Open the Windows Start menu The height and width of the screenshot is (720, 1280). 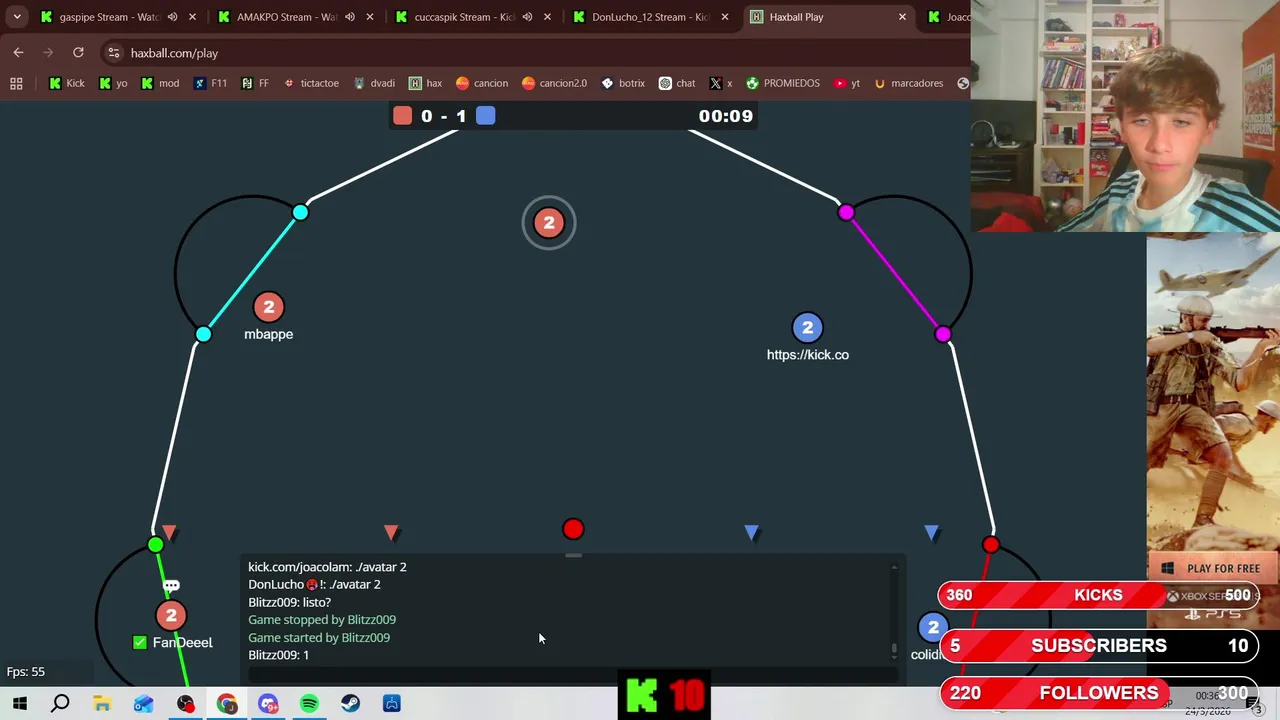coord(19,704)
